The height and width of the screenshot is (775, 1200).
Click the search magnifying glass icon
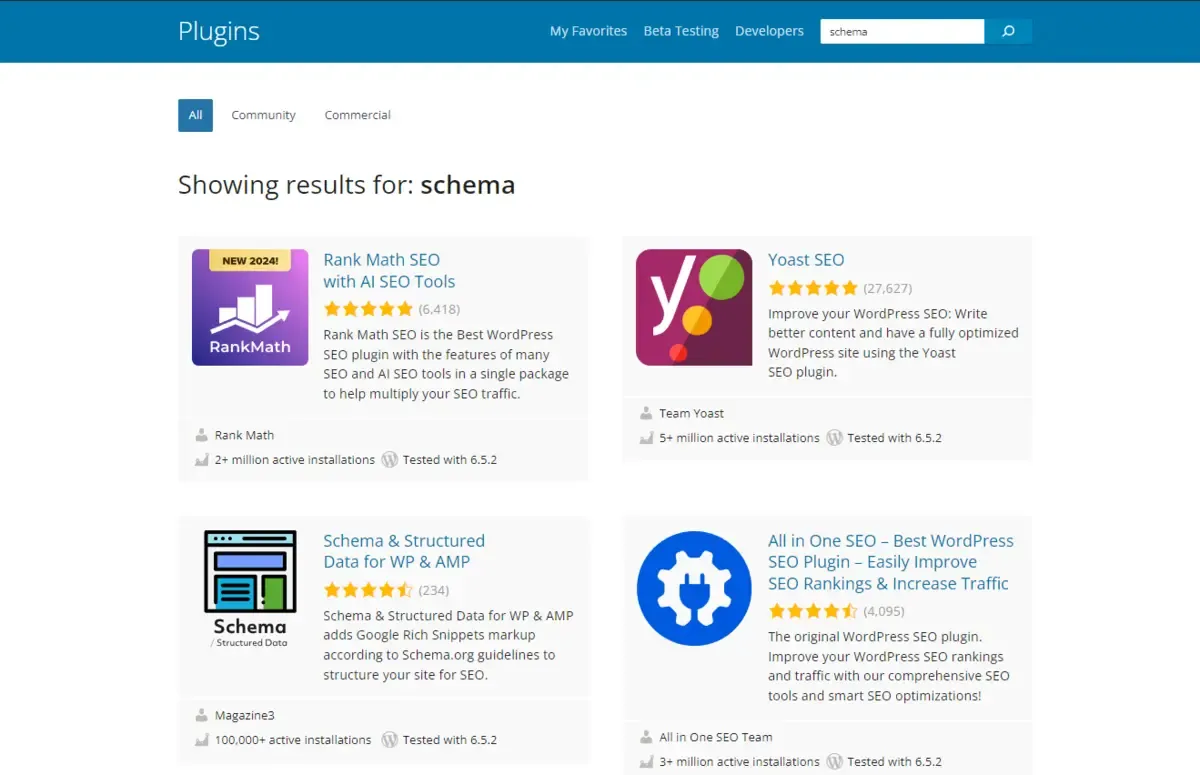pyautogui.click(x=1008, y=31)
